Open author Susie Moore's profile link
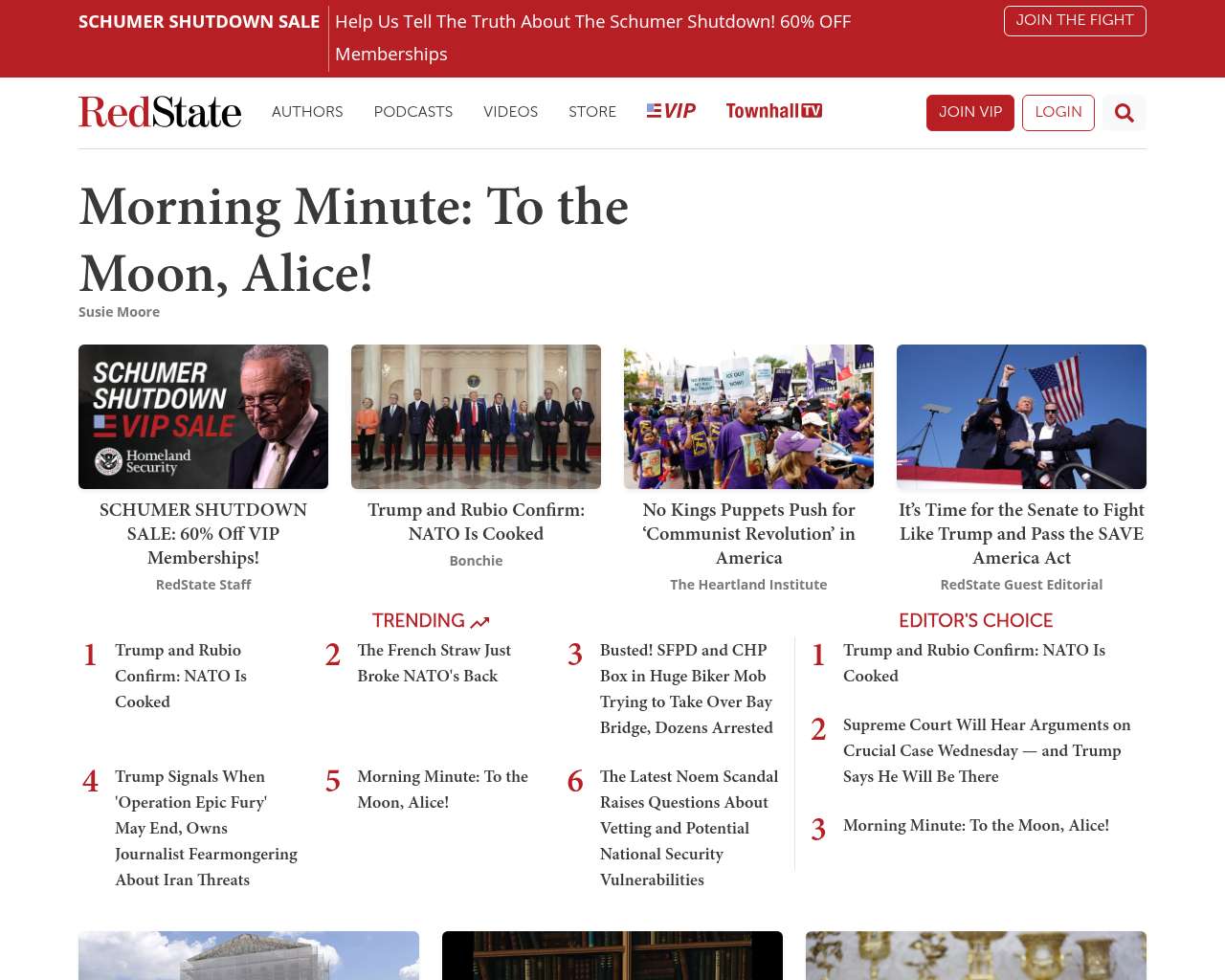 coord(119,312)
